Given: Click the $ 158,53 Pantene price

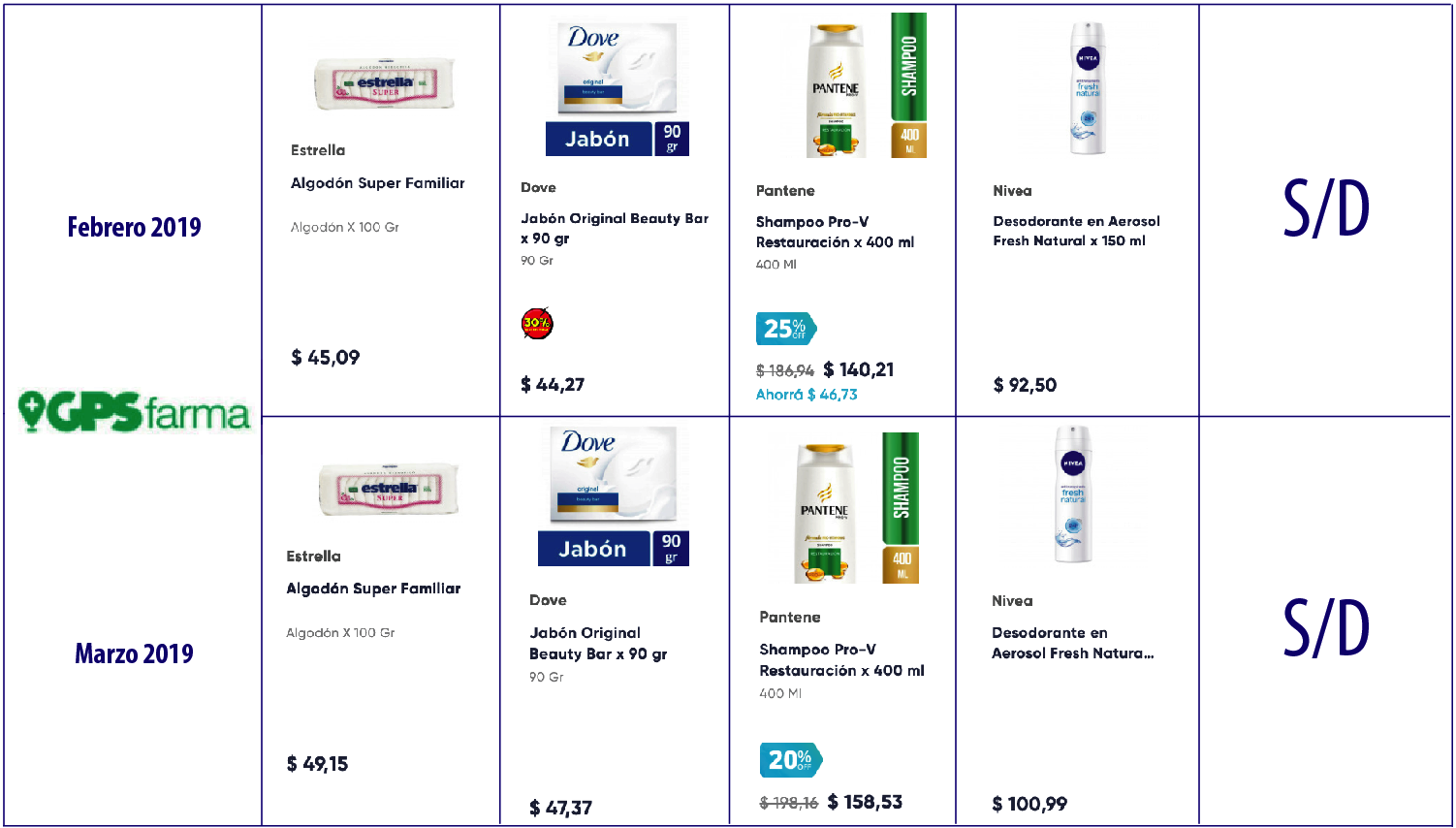Looking at the screenshot, I should (865, 802).
